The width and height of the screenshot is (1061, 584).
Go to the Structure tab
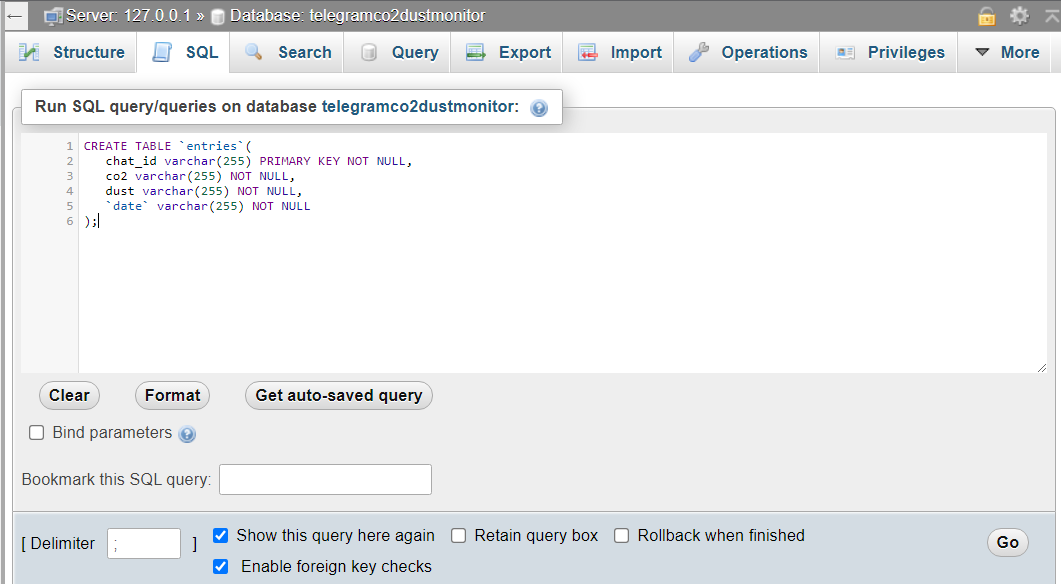tap(72, 52)
